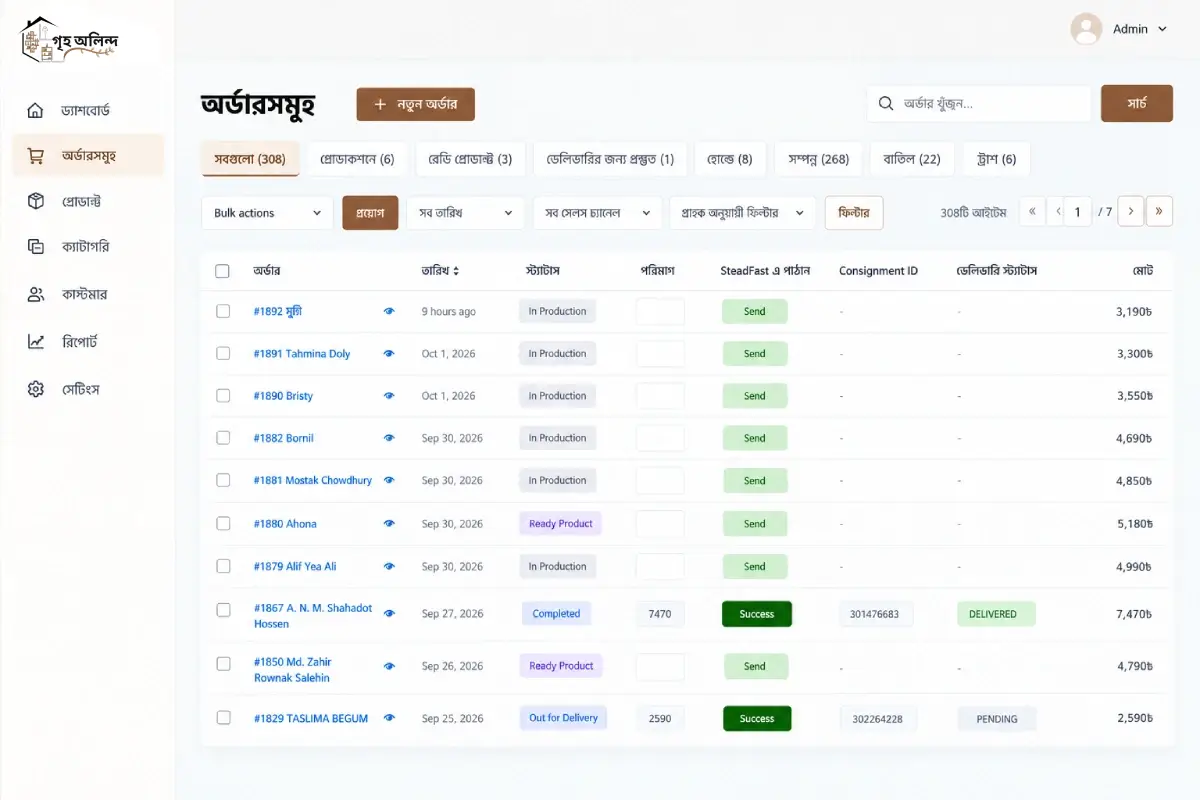Check the box for order #1880 Ahona
This screenshot has width=1200, height=800.
pos(223,523)
